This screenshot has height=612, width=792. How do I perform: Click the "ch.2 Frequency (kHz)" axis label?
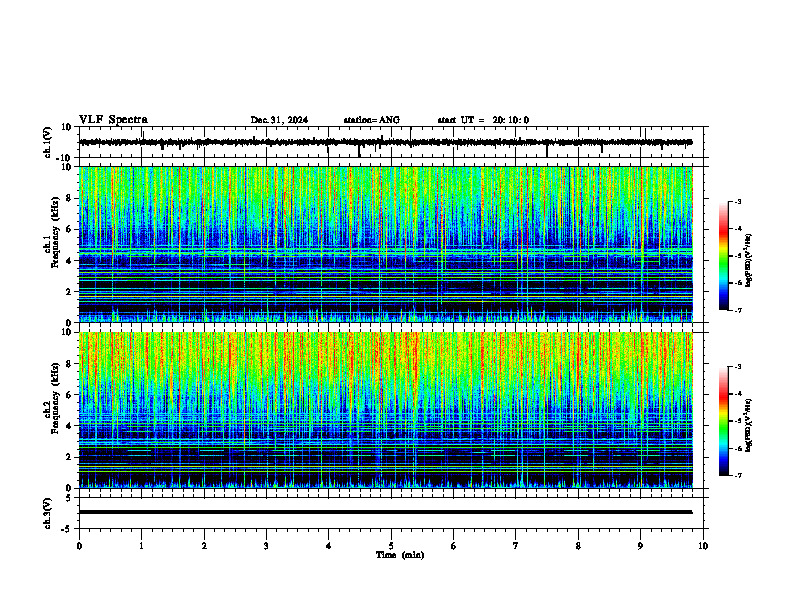tap(51, 397)
